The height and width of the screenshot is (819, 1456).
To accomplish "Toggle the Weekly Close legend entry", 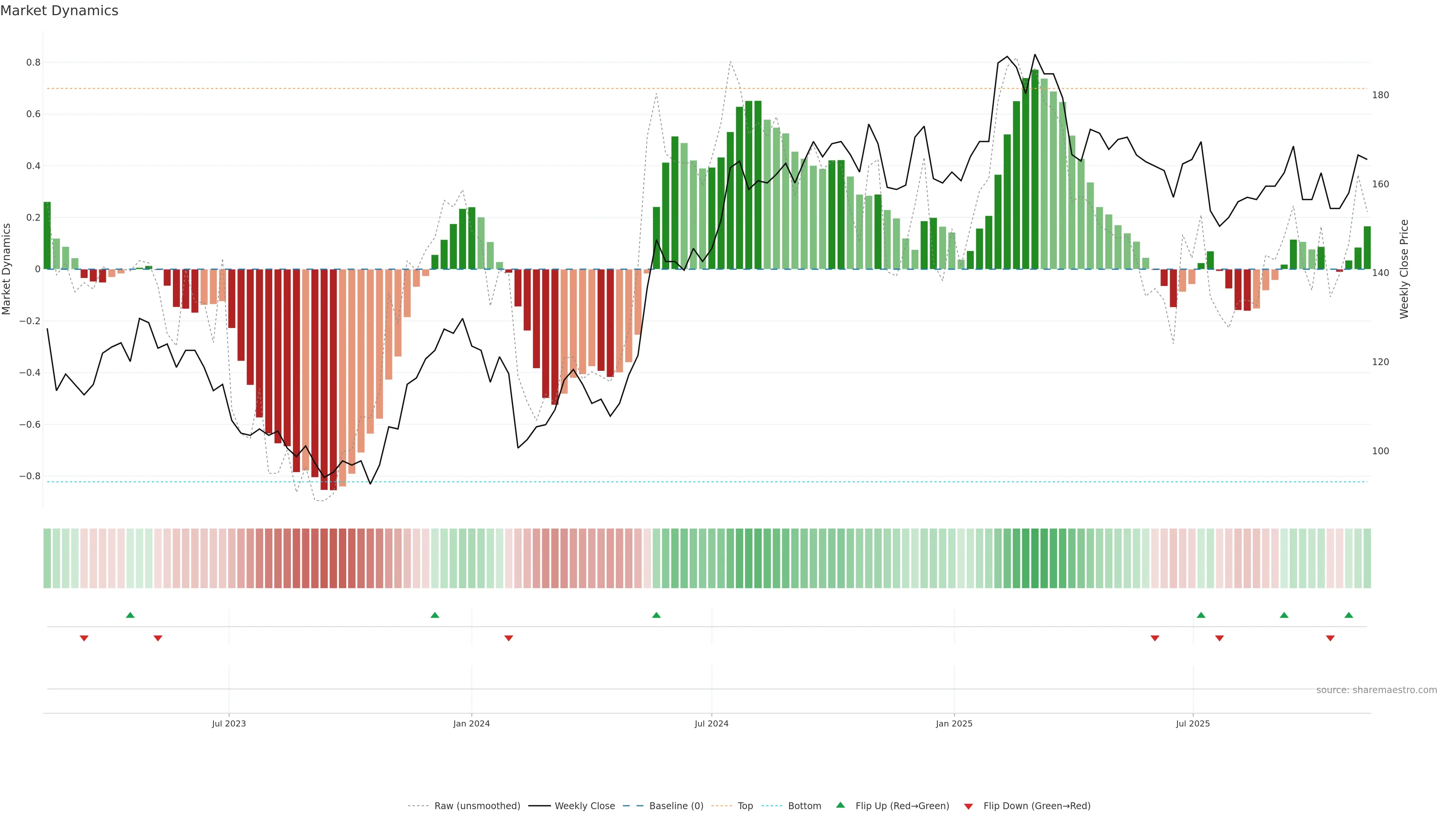I will click(584, 806).
